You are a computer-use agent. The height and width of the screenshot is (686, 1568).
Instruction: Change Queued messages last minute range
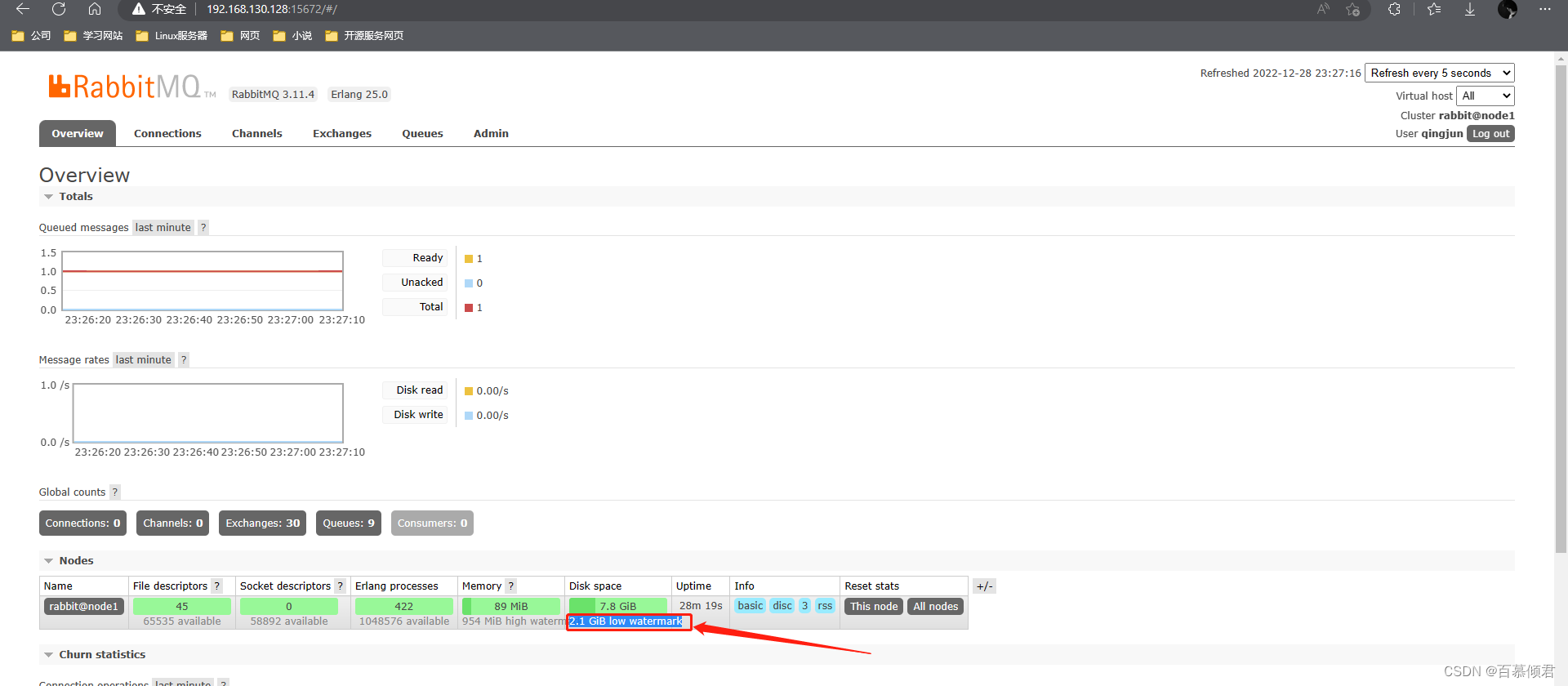point(163,228)
